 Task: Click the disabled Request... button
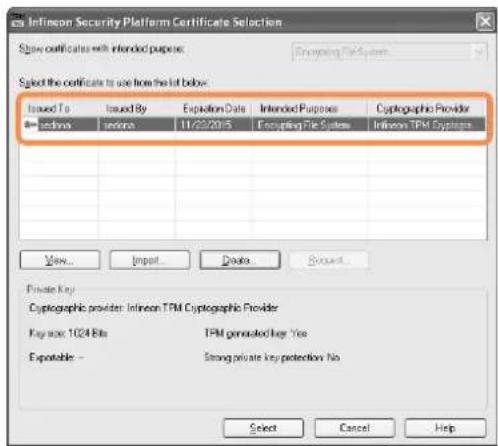coord(329,260)
